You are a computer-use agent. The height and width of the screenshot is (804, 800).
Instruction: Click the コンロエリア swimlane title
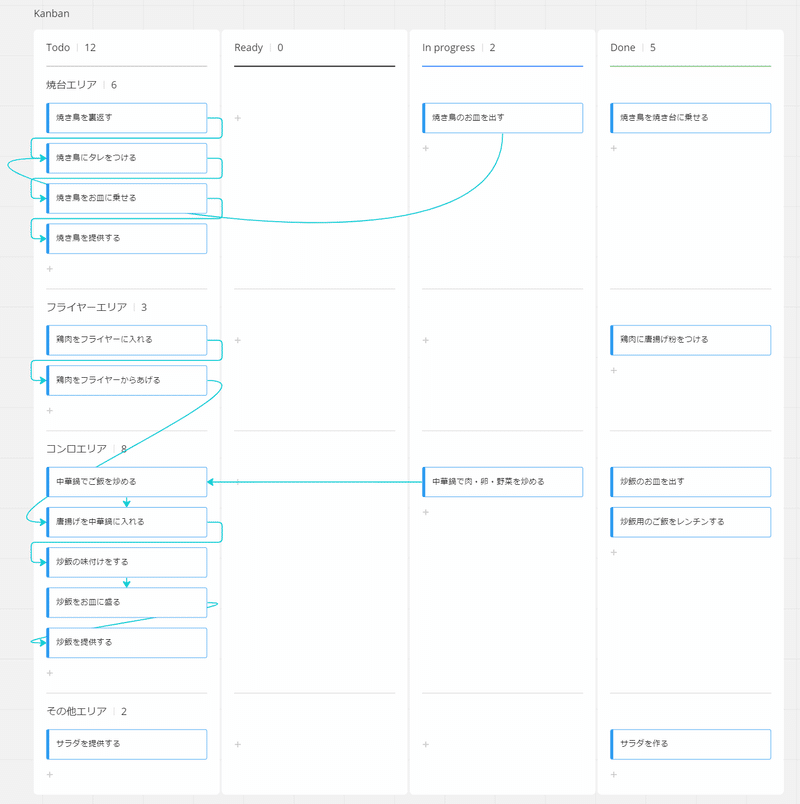click(x=76, y=449)
